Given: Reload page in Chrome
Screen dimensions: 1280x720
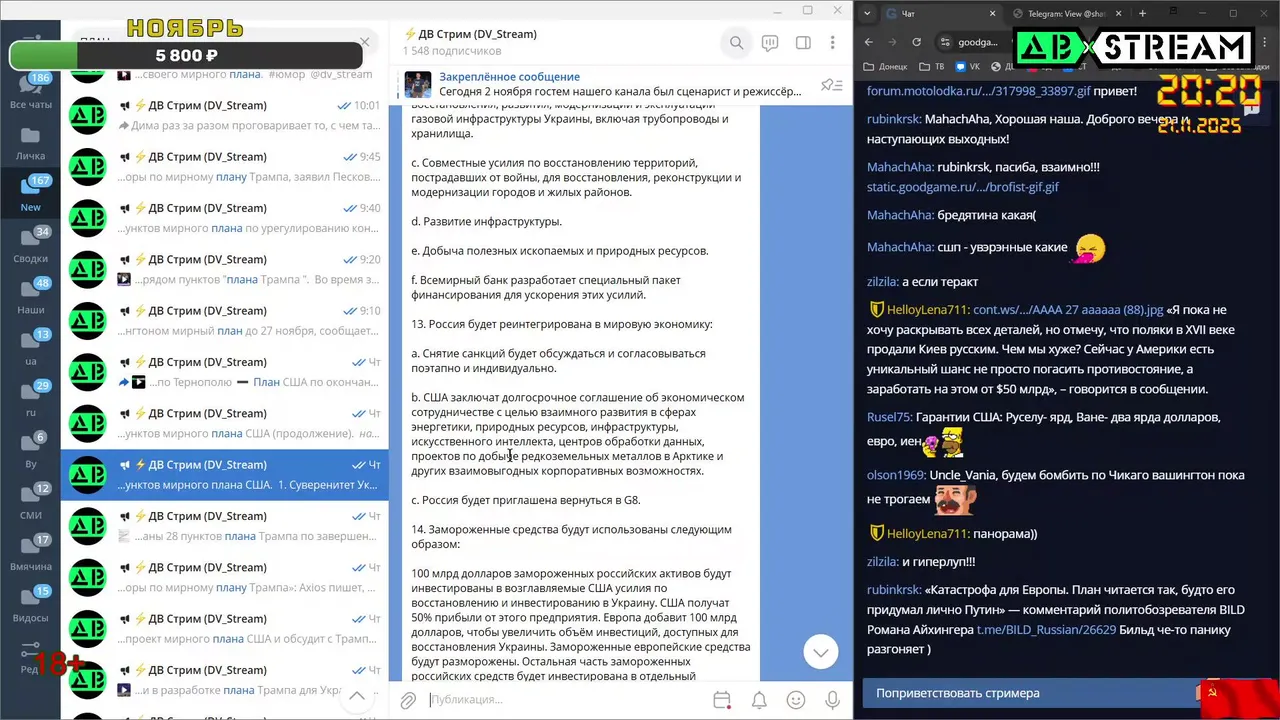Looking at the screenshot, I should tap(916, 42).
